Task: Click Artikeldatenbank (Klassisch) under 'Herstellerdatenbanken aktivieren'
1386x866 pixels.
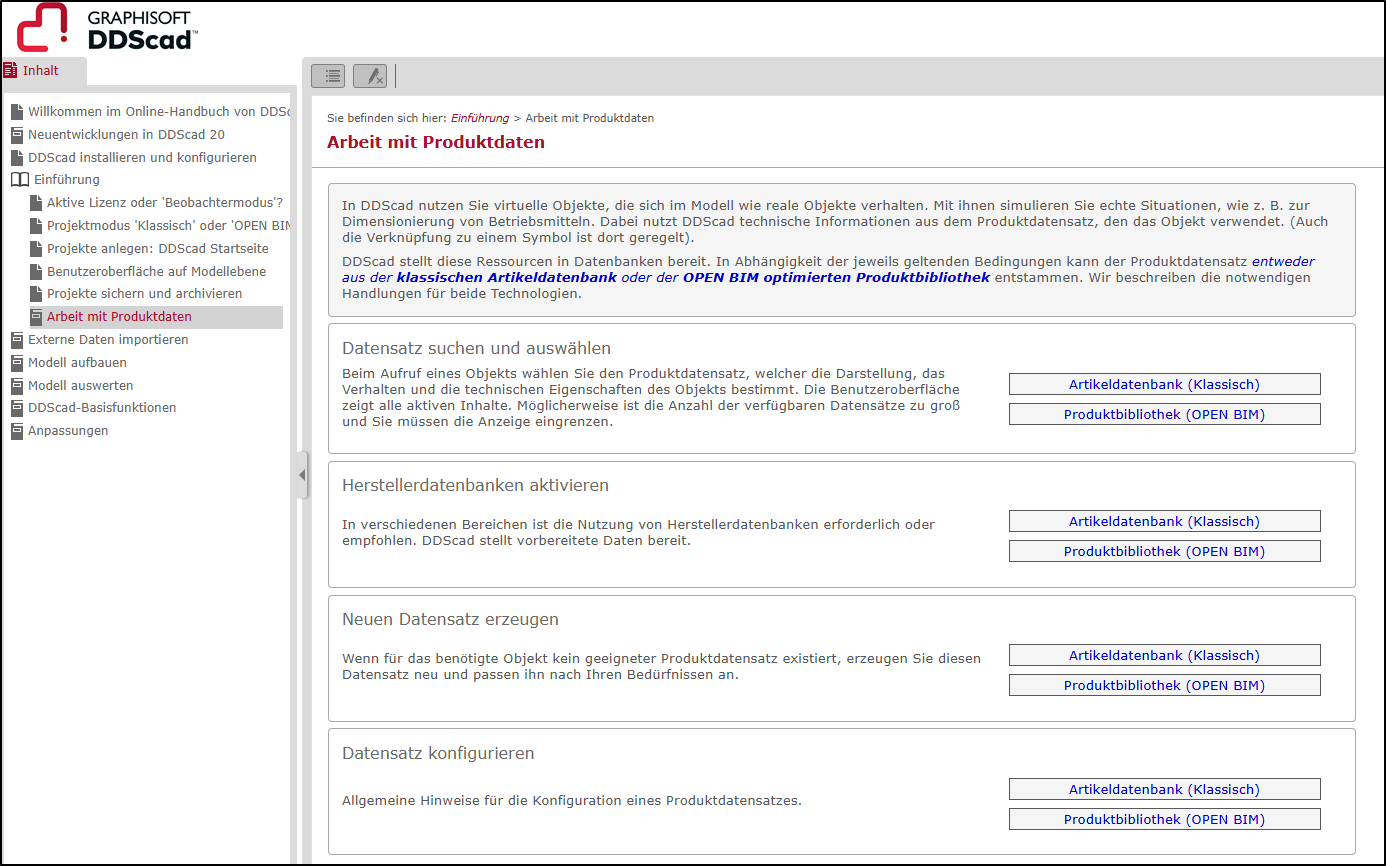Action: point(1164,521)
